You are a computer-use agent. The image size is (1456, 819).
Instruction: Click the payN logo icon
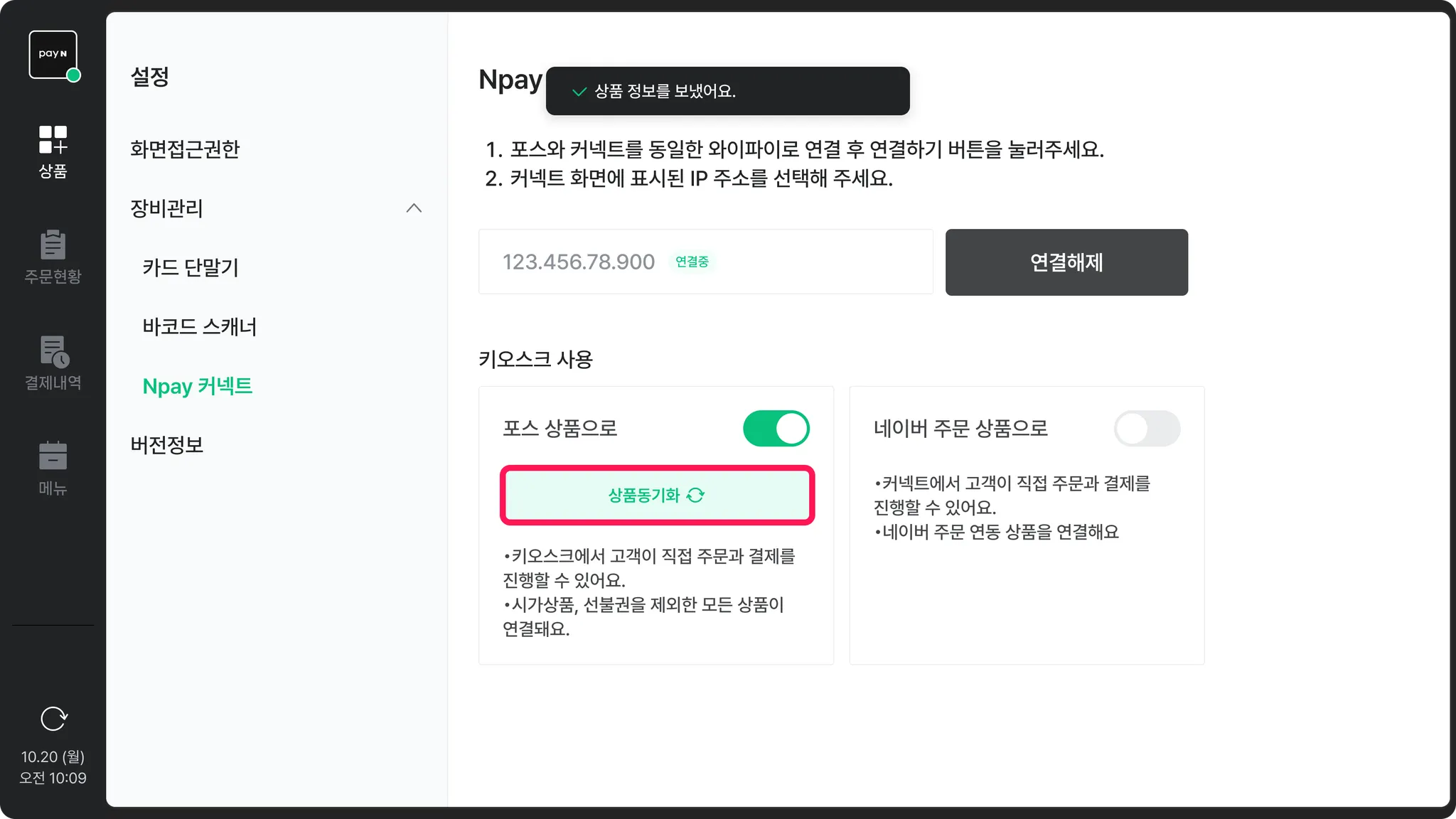pyautogui.click(x=53, y=55)
